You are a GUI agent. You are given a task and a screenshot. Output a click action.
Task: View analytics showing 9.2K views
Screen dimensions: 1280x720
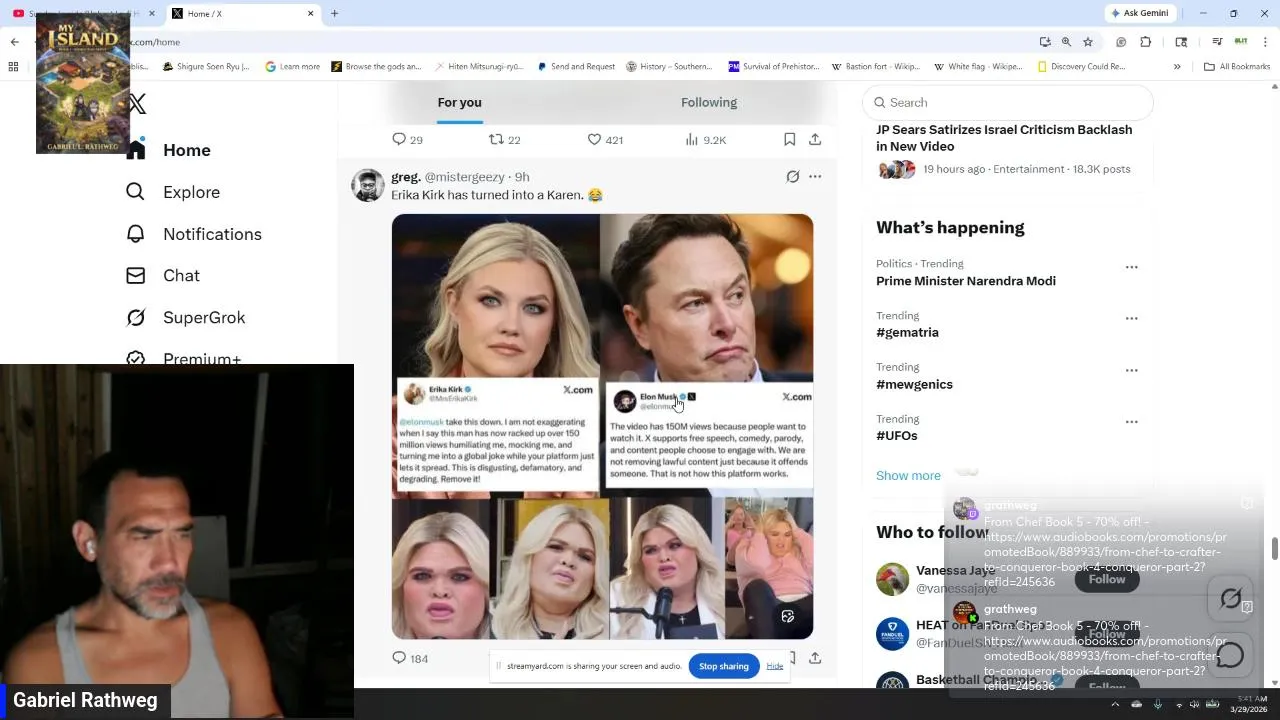coord(705,139)
